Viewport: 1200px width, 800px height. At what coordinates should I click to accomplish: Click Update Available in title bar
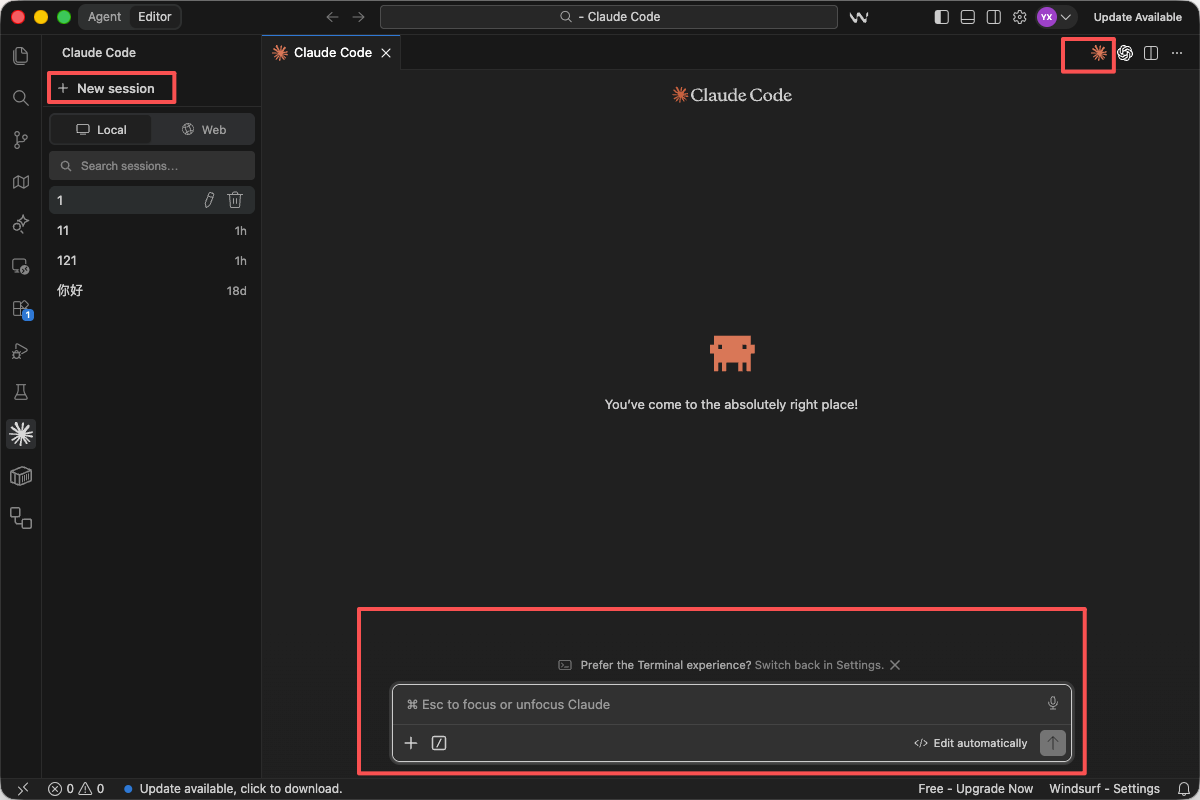coord(1138,17)
